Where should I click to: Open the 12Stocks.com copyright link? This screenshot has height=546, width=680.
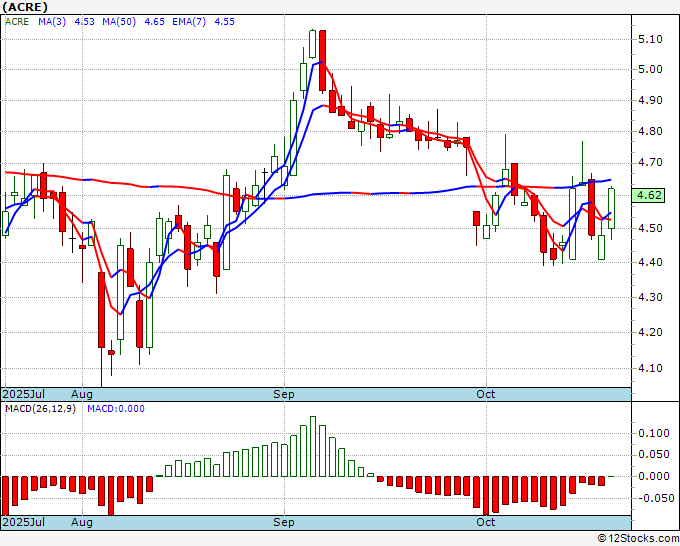coord(638,539)
